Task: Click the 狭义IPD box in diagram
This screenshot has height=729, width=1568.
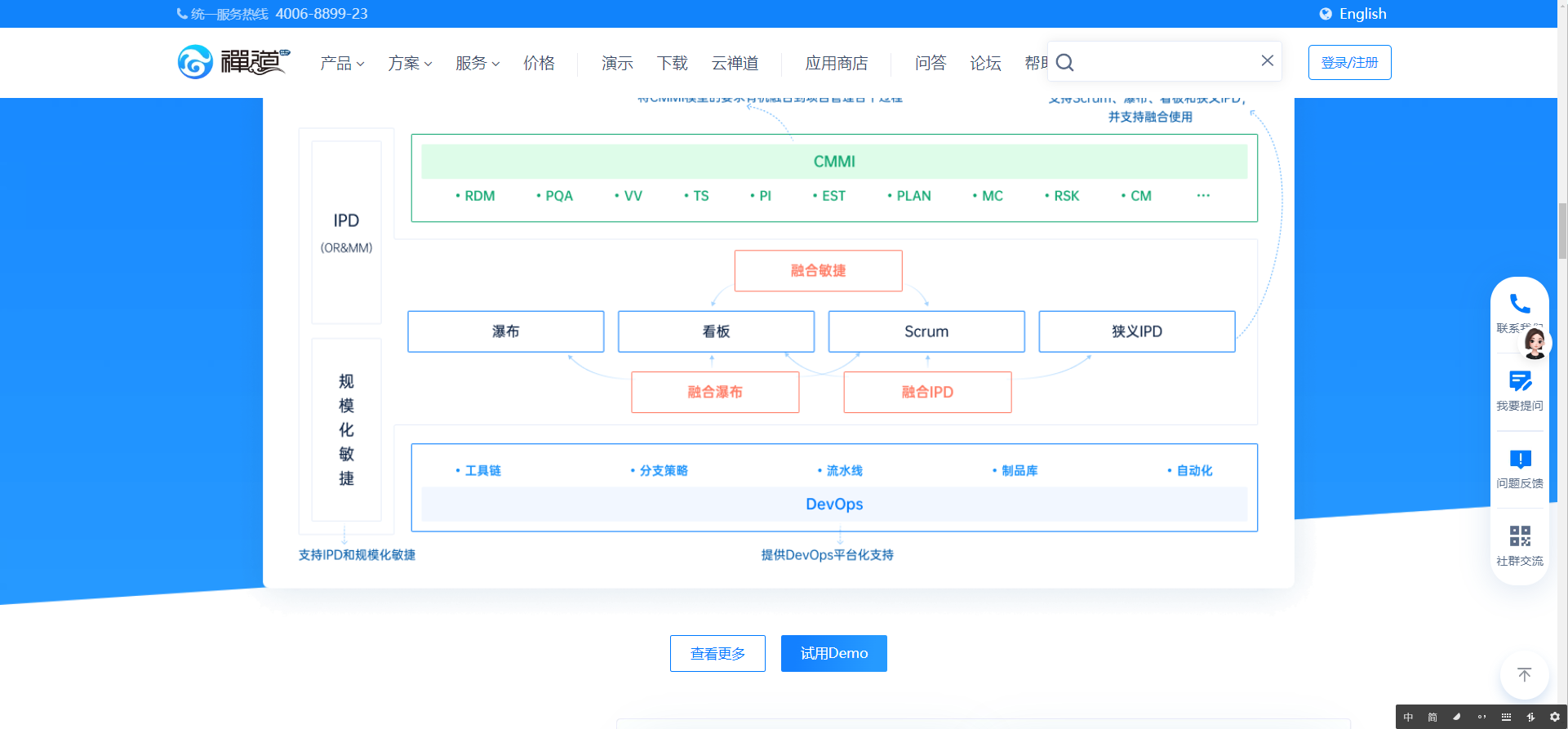Action: (1137, 331)
